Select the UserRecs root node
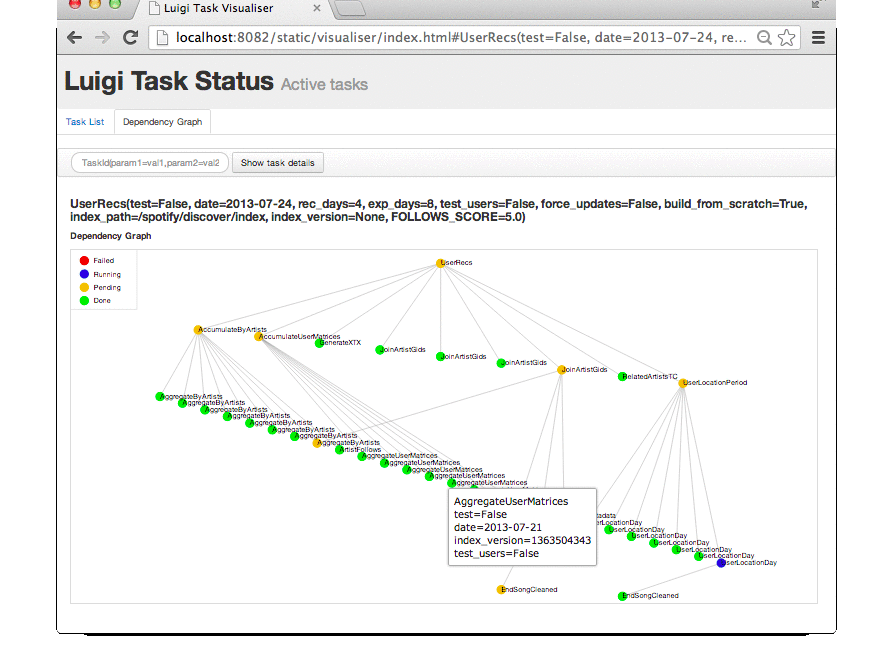The height and width of the screenshot is (660, 893). [x=440, y=263]
